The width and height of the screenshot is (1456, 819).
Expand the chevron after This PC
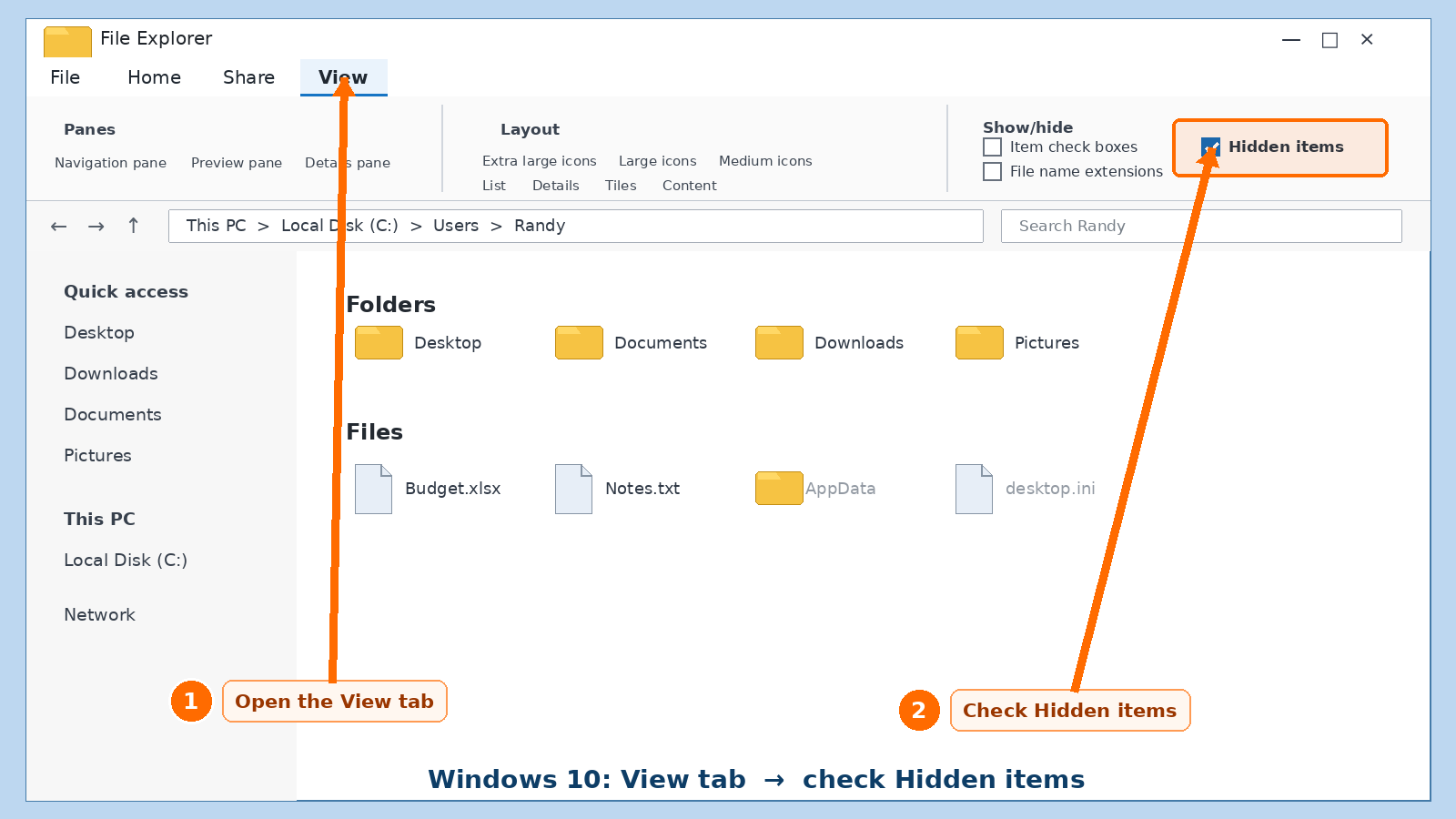point(263,226)
